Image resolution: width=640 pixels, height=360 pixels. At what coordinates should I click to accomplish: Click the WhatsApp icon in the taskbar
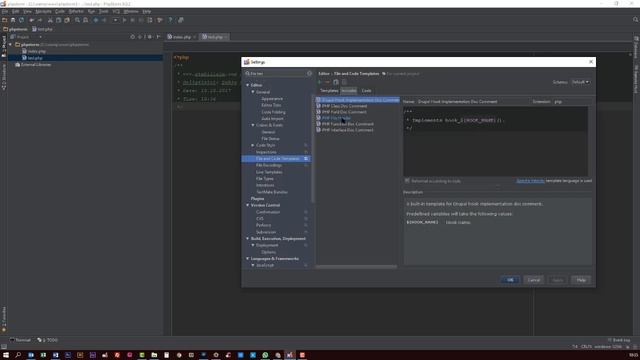pos(265,355)
